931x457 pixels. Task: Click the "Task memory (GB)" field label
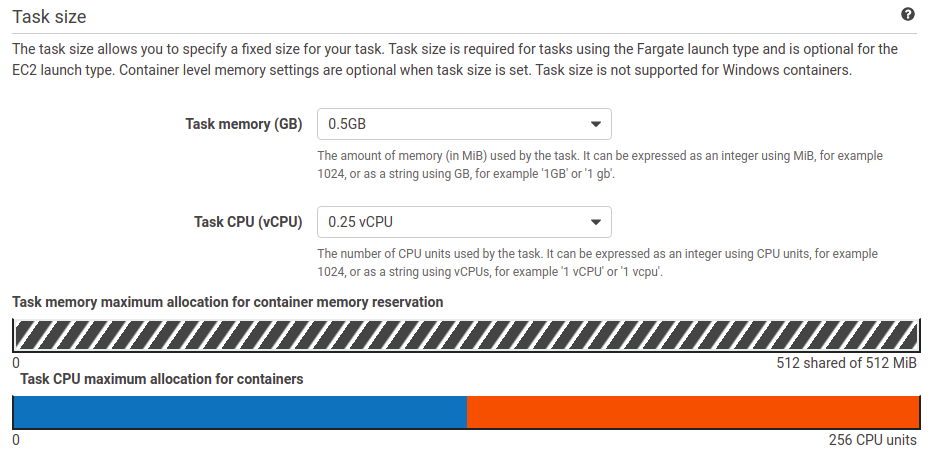coord(243,124)
